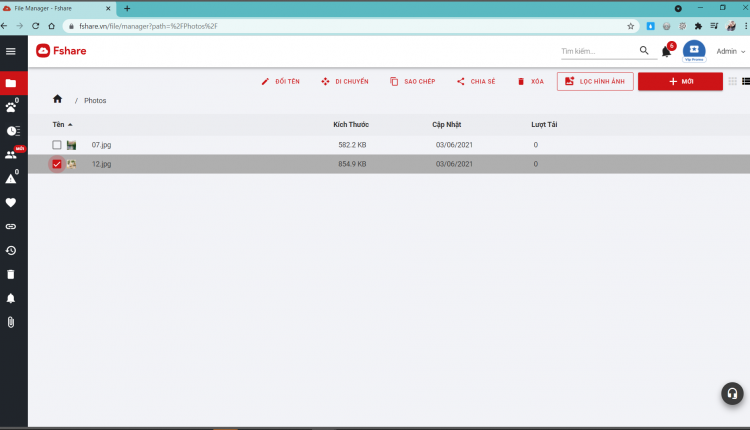This screenshot has height=430, width=750.
Task: Click SAO CHÉP copy button
Action: [x=412, y=81]
